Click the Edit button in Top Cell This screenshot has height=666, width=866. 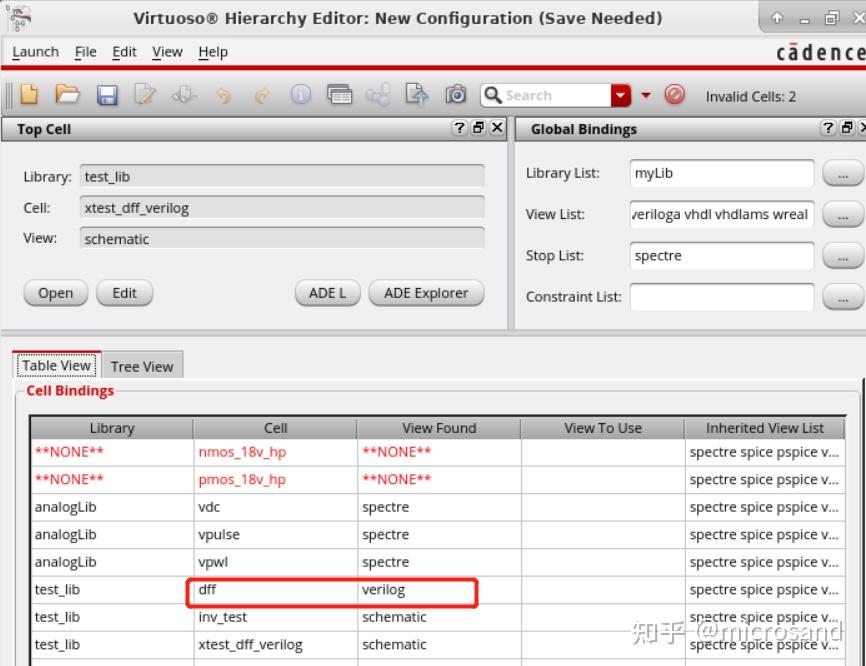124,293
